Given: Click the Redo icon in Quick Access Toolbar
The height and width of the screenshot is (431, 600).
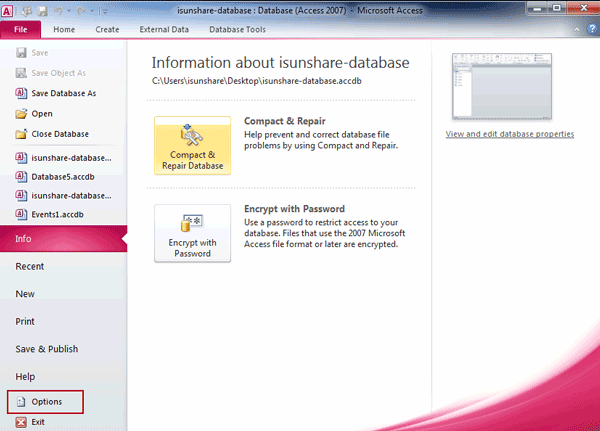Looking at the screenshot, I should click(x=81, y=11).
